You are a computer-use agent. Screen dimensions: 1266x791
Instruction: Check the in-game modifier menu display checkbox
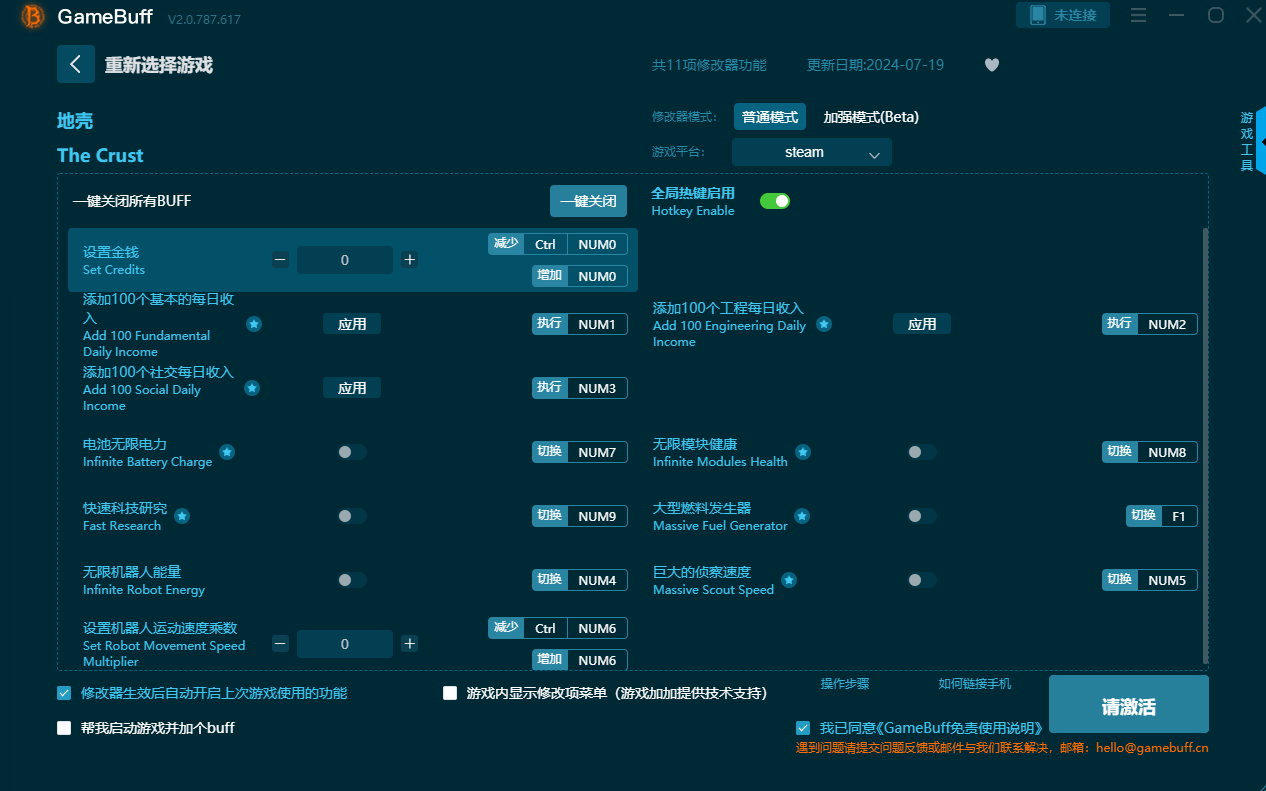point(450,693)
